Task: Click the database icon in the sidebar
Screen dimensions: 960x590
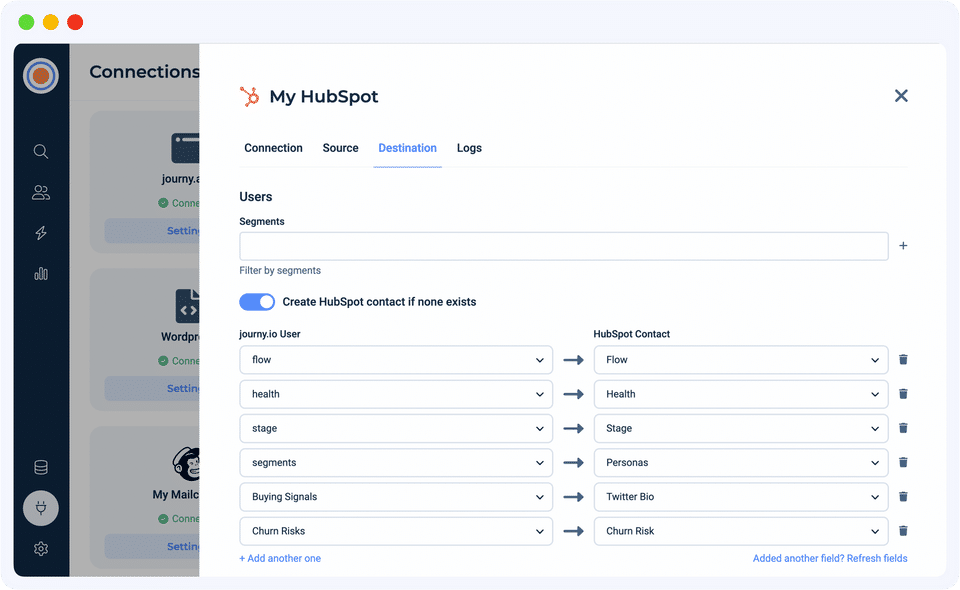Action: [x=41, y=467]
